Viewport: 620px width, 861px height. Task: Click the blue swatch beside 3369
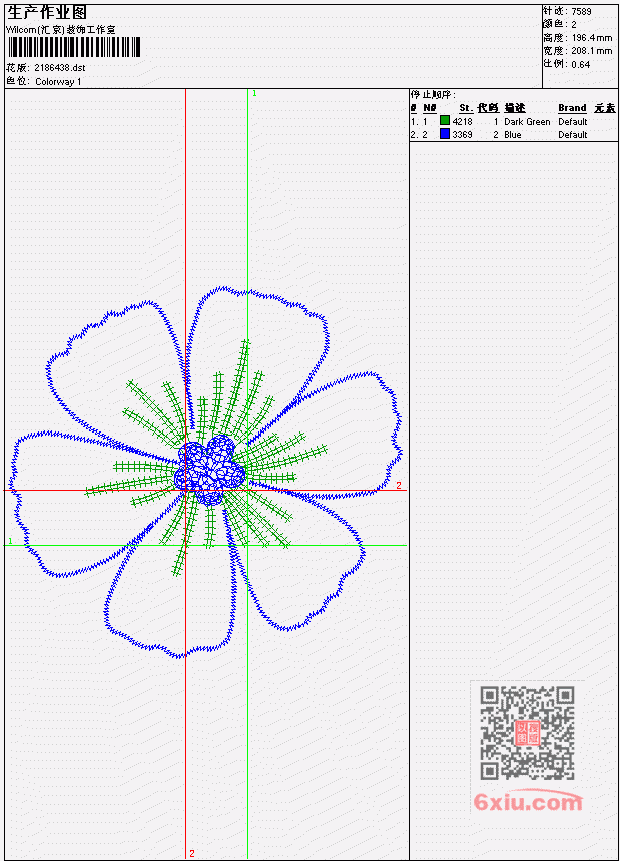click(445, 133)
